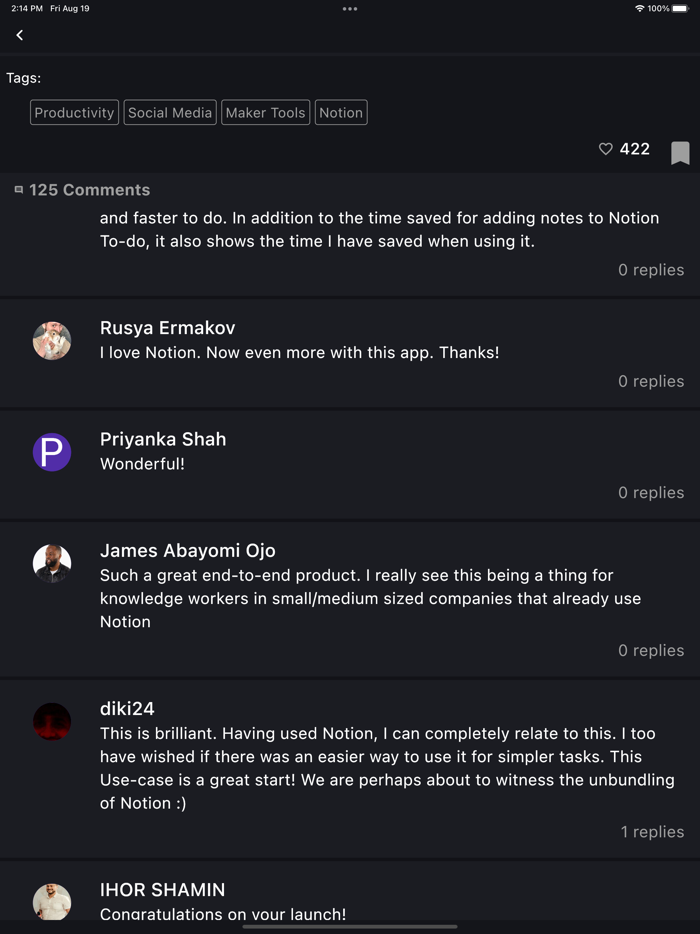View diki24's profile picture

[51, 722]
